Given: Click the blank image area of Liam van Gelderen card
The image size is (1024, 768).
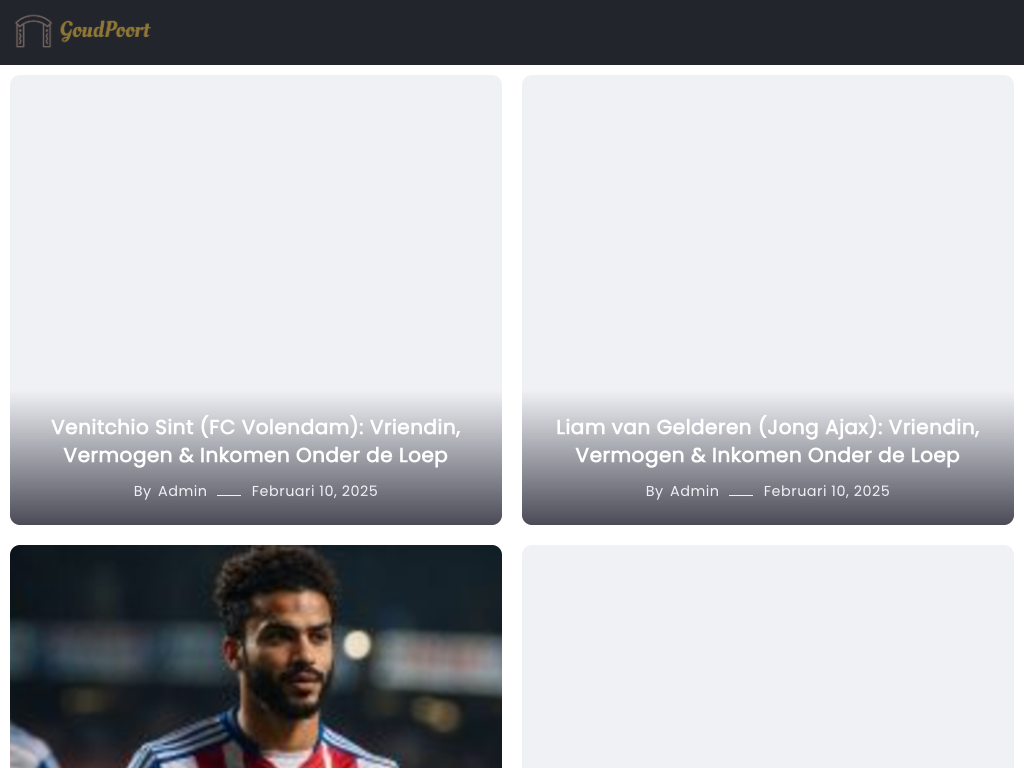Looking at the screenshot, I should pyautogui.click(x=768, y=235).
